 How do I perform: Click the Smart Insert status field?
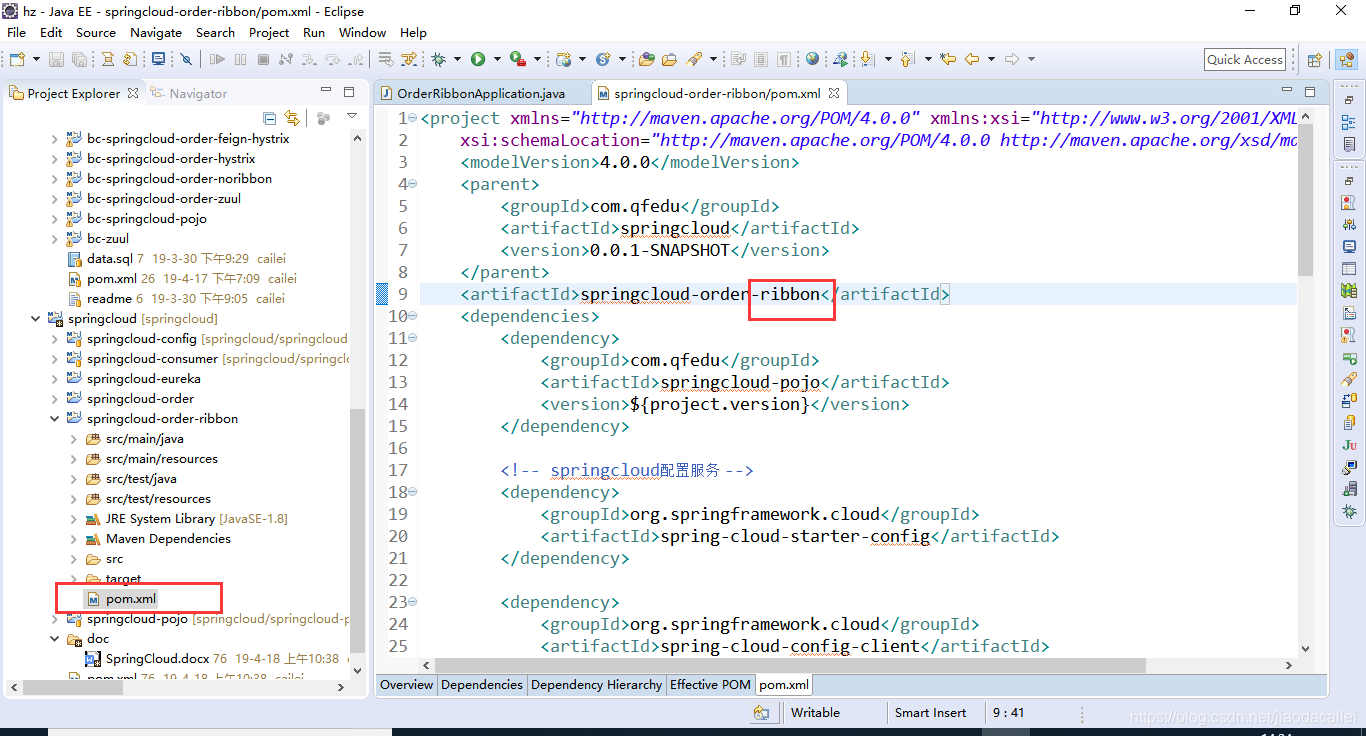930,713
